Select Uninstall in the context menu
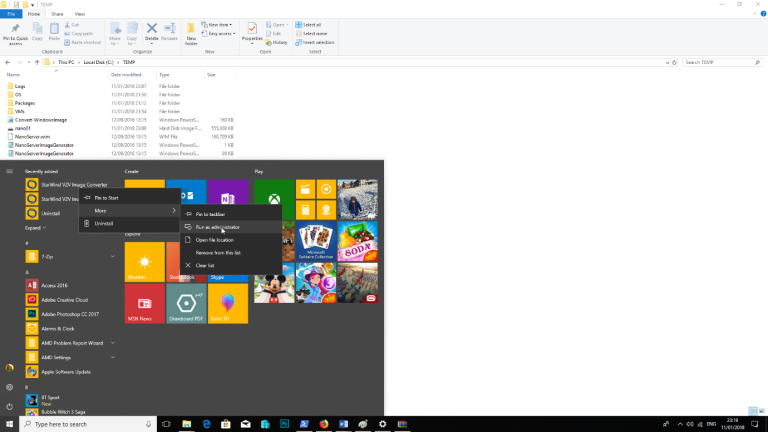Viewport: 768px width, 432px height. (104, 223)
